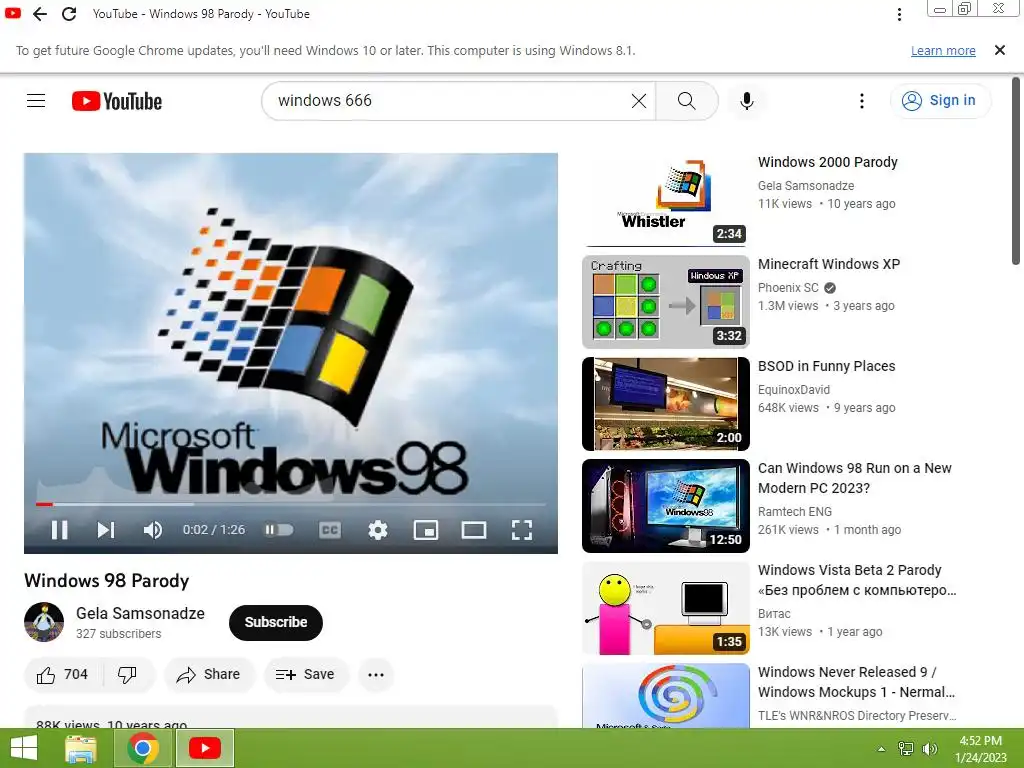Screen dimensions: 1024x768
Task: Show hidden system tray icons
Action: 882,749
